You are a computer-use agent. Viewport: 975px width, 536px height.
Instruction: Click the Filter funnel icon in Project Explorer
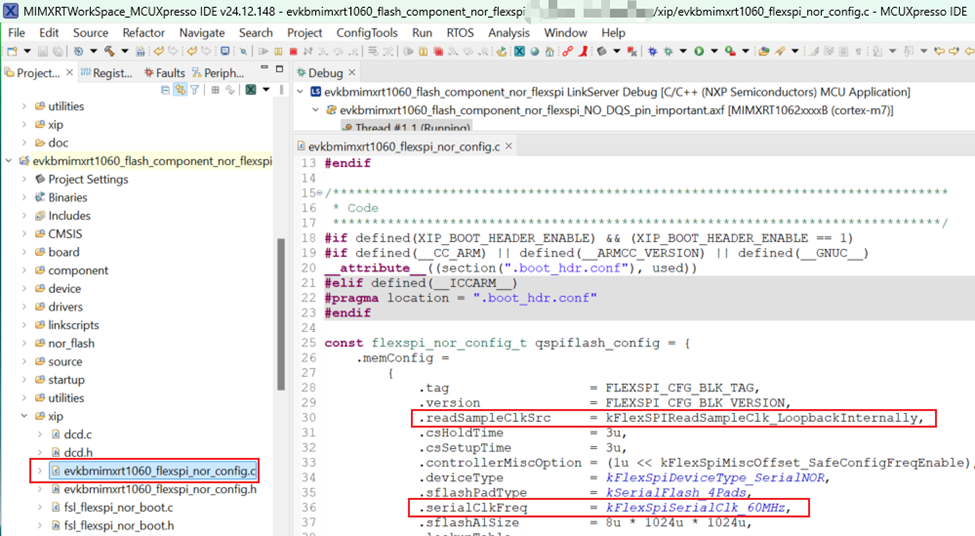(195, 90)
